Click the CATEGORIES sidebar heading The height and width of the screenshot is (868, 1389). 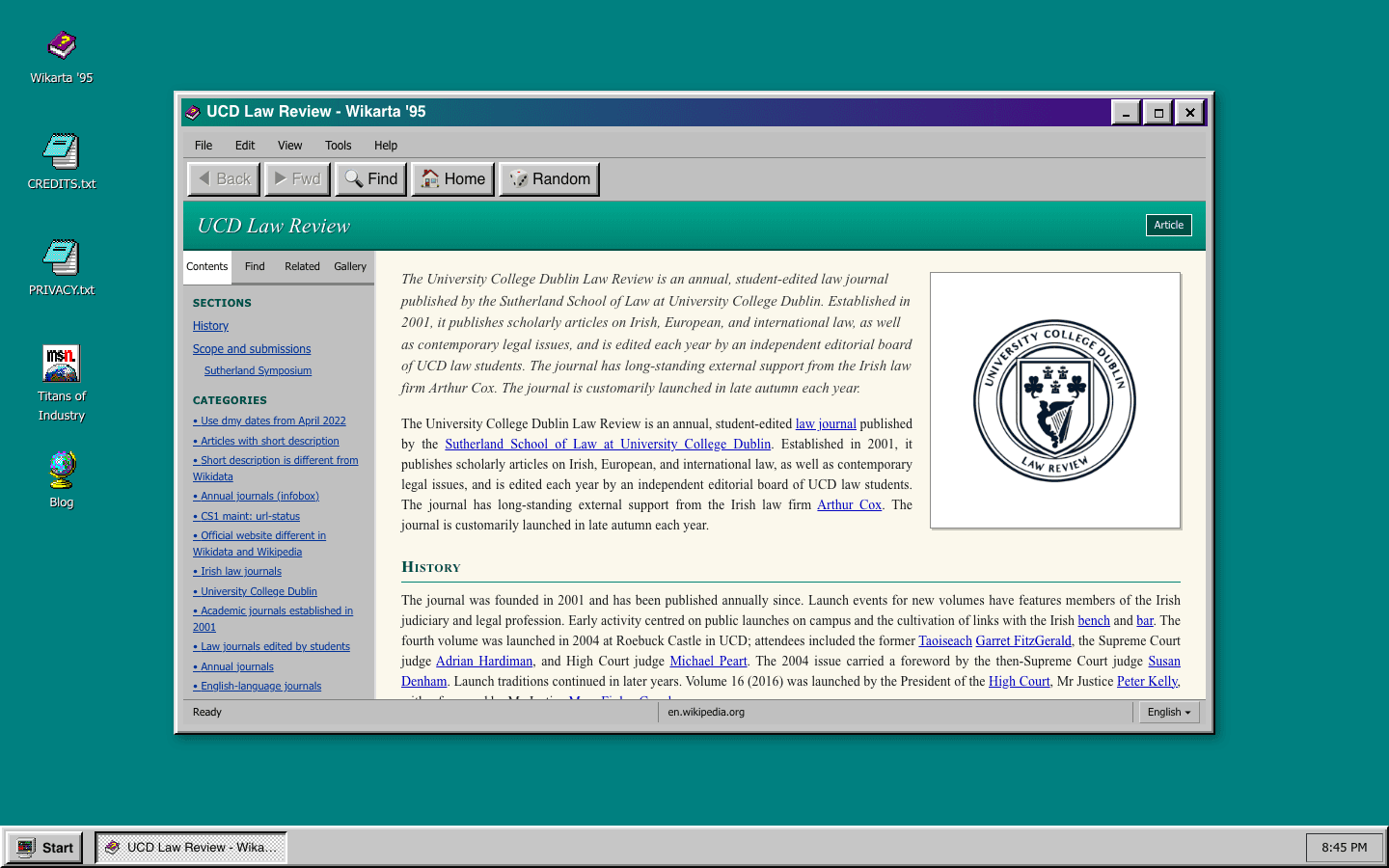tap(230, 400)
